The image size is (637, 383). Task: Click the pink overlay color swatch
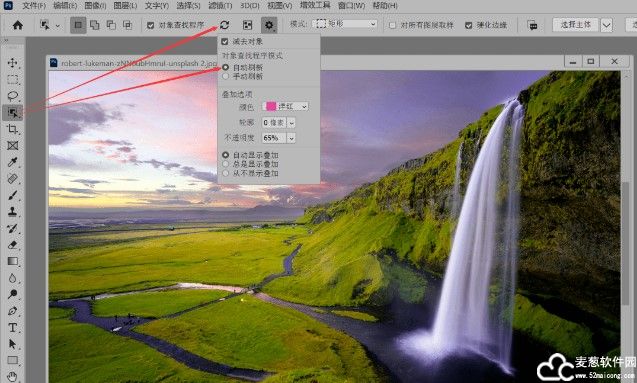[x=271, y=106]
